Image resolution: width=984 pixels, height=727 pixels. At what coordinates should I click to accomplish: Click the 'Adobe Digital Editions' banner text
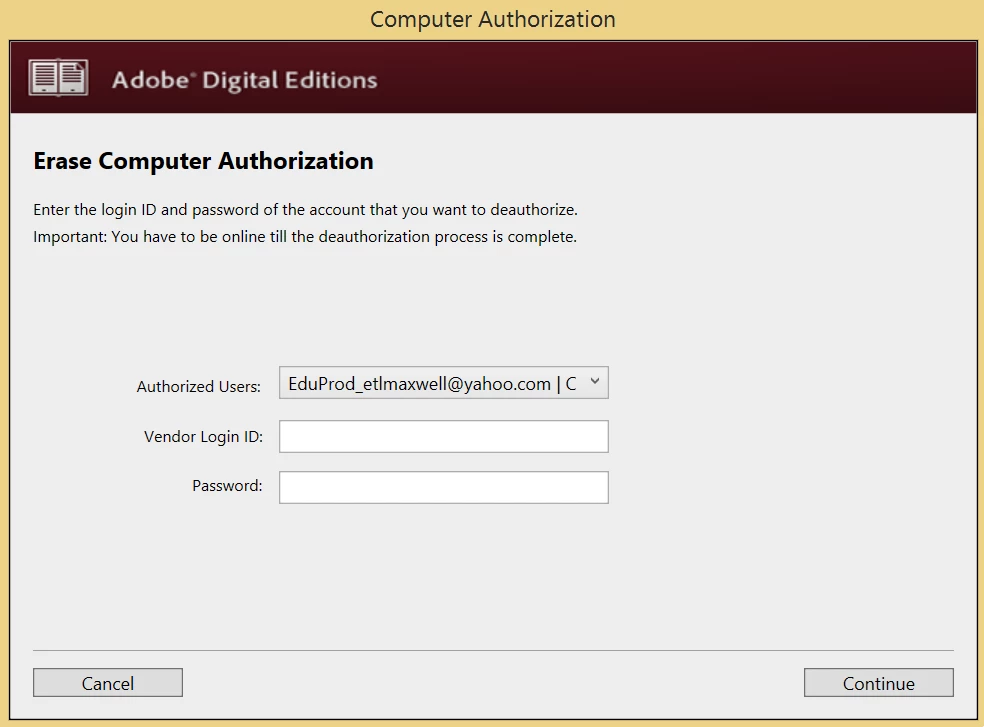click(x=245, y=80)
